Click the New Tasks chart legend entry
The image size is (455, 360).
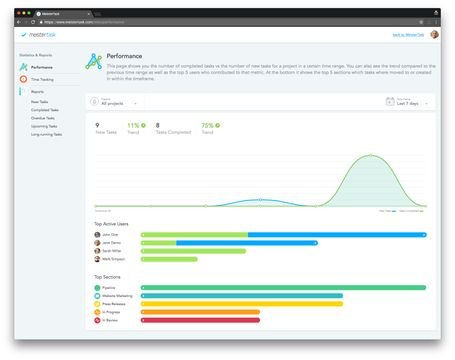coord(387,211)
